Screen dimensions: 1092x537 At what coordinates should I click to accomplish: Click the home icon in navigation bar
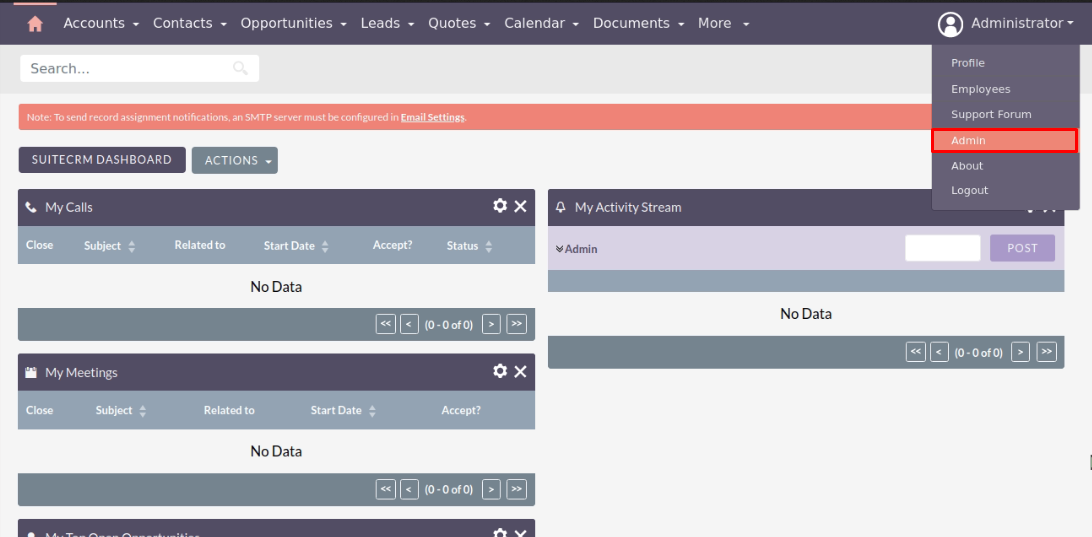(35, 23)
